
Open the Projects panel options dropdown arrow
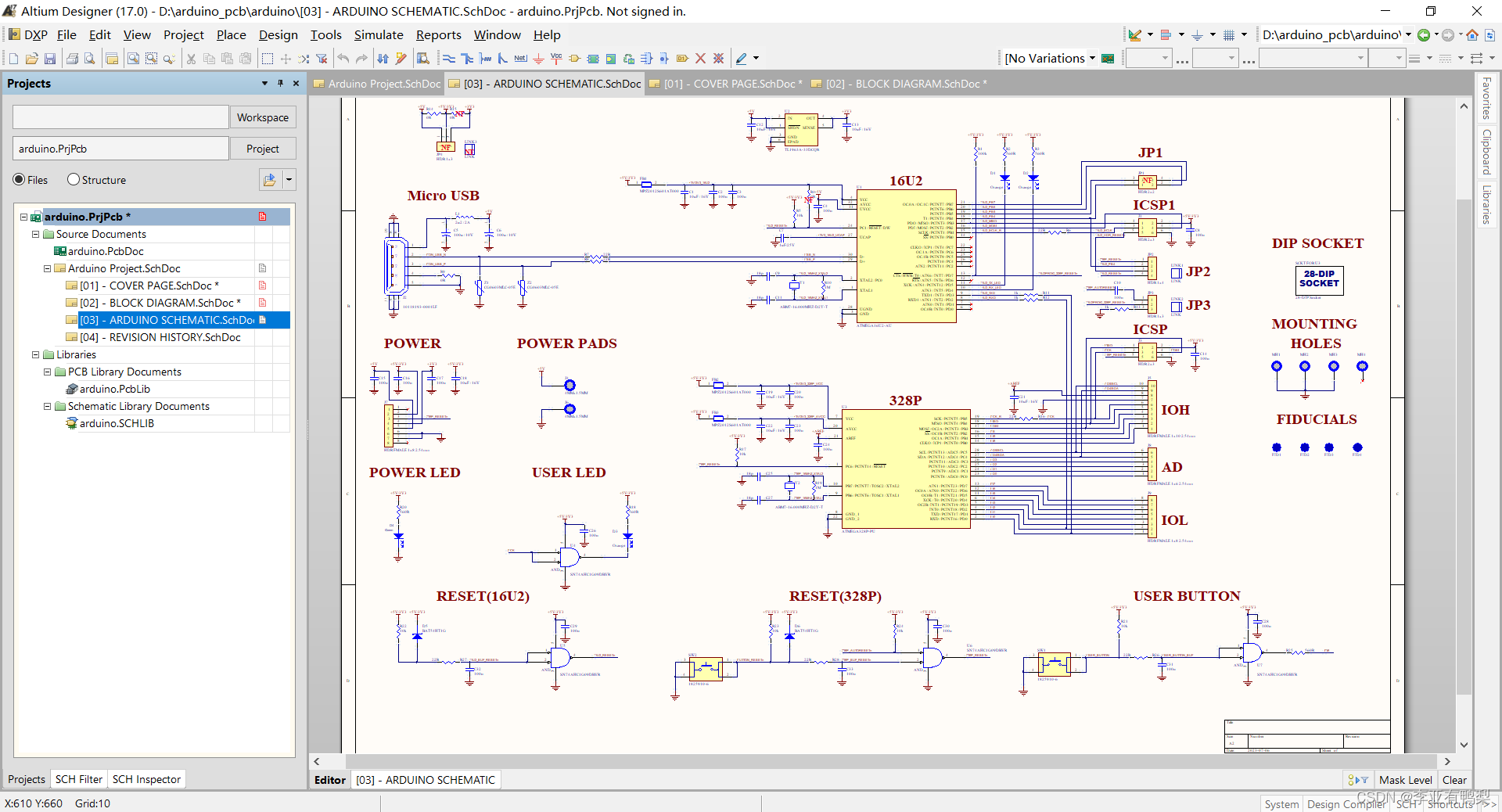pos(264,83)
